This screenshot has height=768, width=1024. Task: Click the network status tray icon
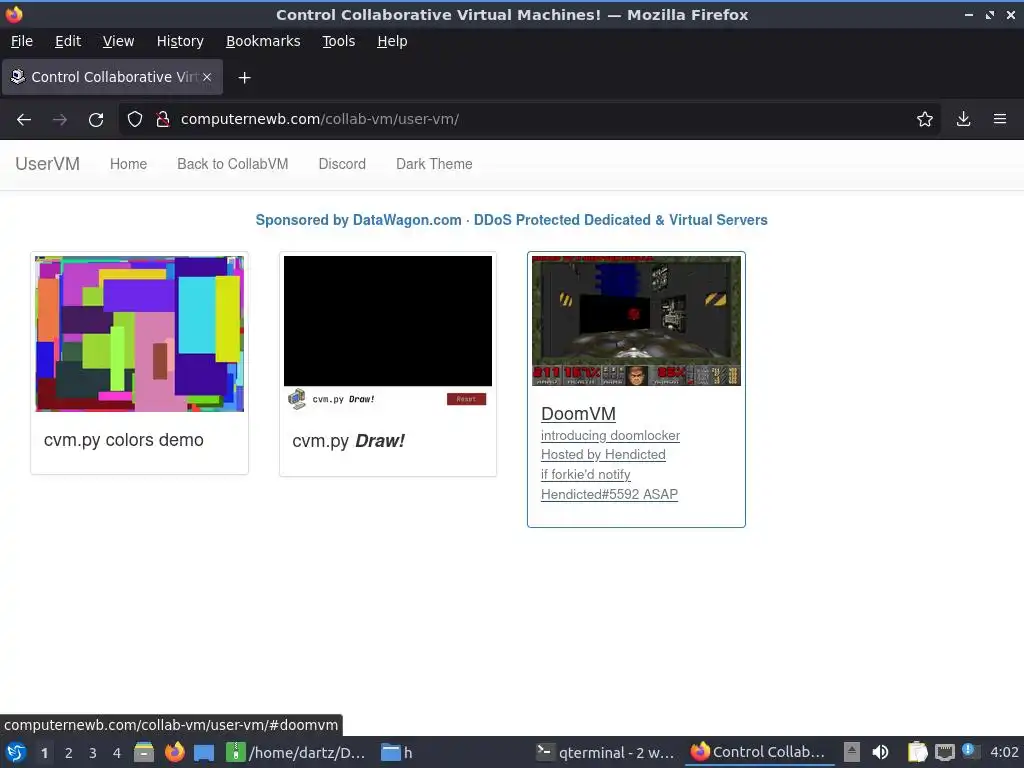tap(944, 753)
